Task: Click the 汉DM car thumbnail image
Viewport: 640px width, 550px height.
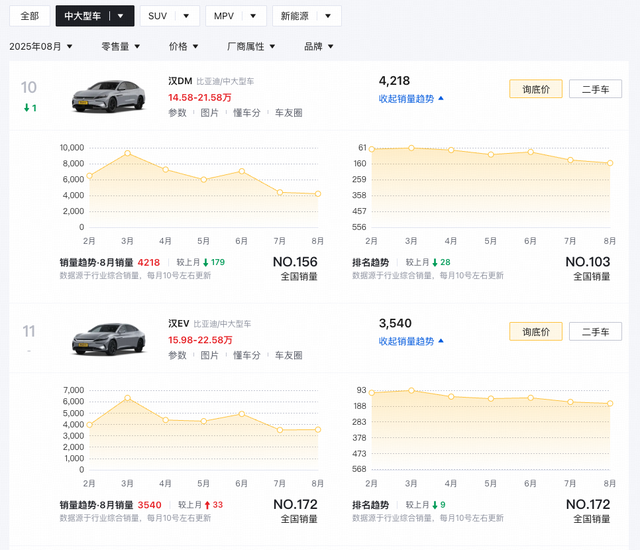Action: coord(109,95)
